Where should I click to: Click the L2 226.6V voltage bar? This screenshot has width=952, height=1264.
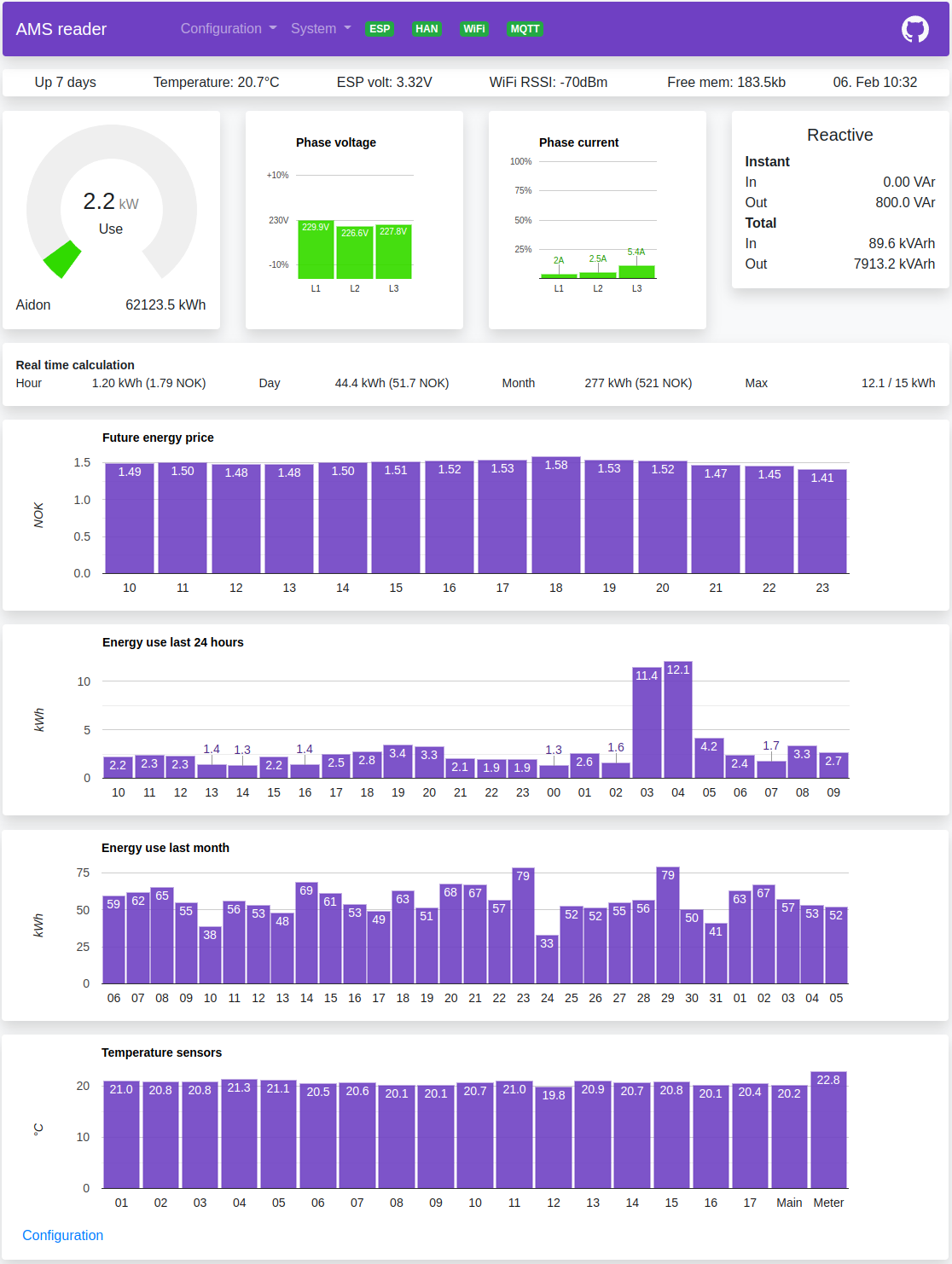[355, 253]
